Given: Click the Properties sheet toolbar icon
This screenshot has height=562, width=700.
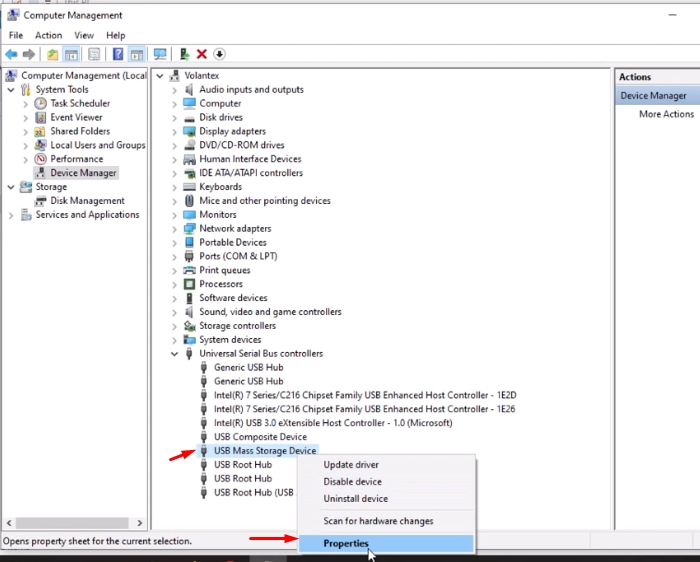Looking at the screenshot, I should click(x=94, y=54).
